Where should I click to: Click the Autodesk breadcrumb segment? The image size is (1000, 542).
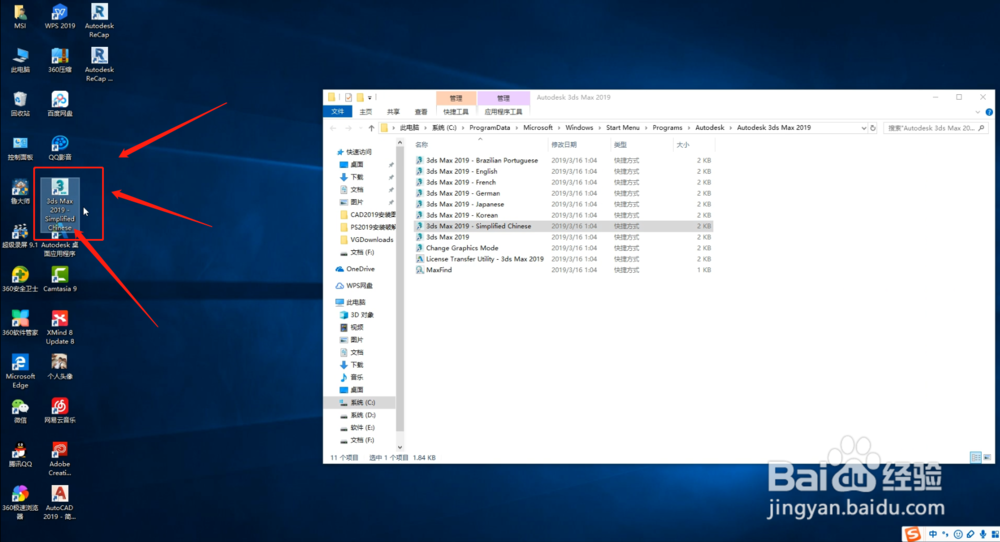click(x=709, y=128)
